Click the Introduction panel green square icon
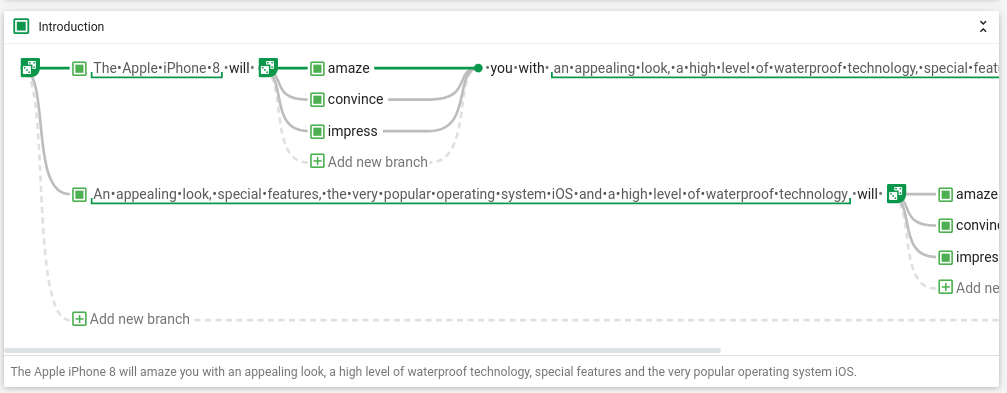Viewport: 1007px width, 393px height. tap(22, 26)
